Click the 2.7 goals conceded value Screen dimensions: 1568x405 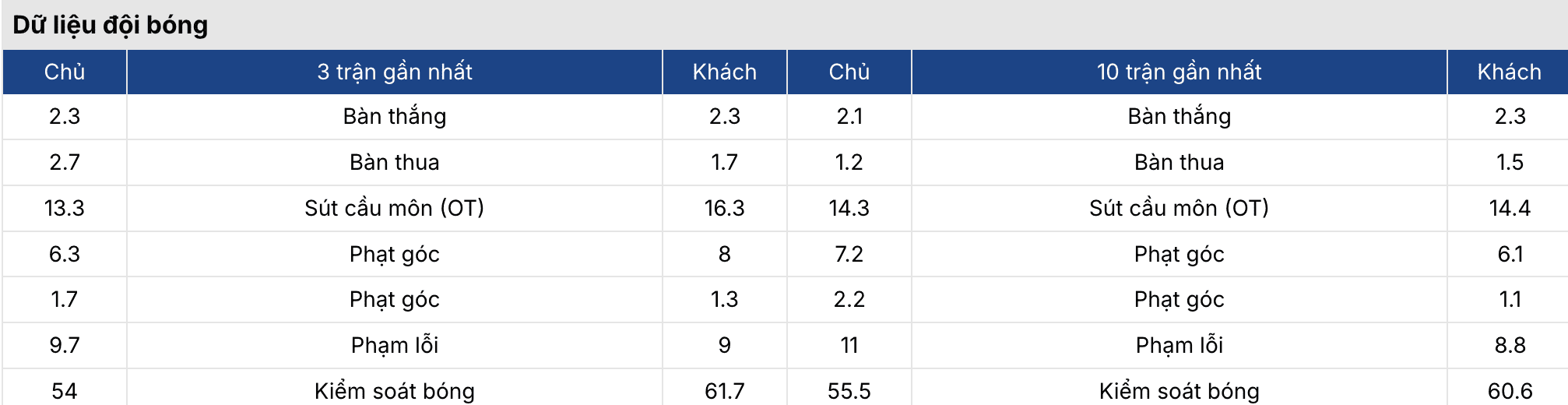(65, 162)
